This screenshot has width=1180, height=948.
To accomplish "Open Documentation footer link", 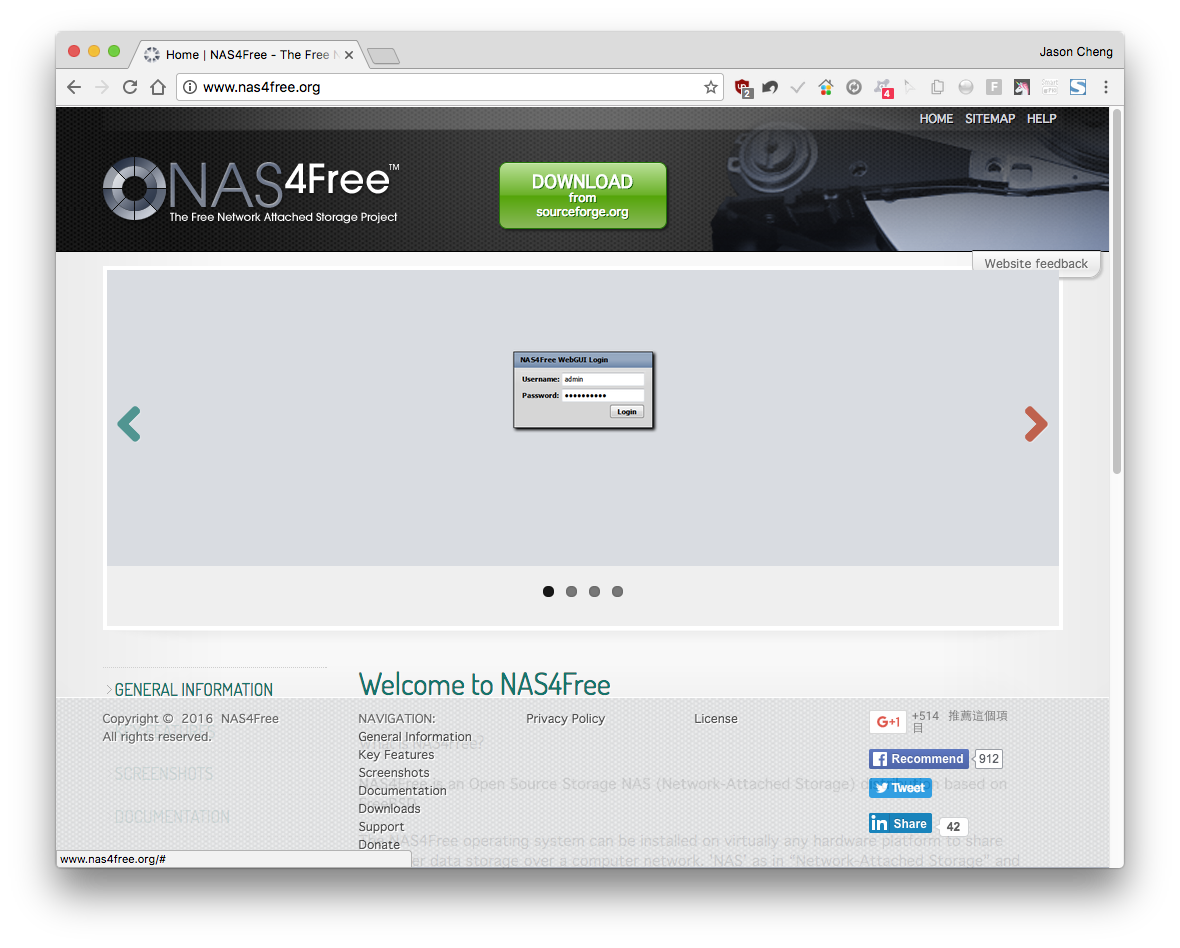I will tap(402, 791).
